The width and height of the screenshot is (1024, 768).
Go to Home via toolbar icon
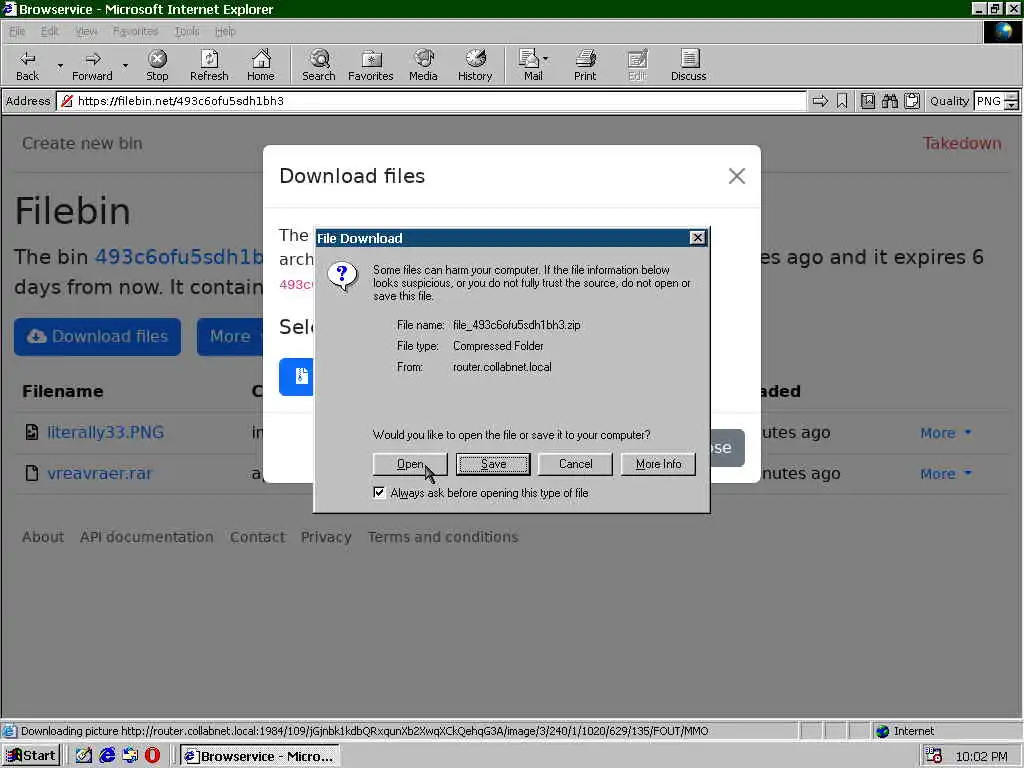pyautogui.click(x=261, y=65)
